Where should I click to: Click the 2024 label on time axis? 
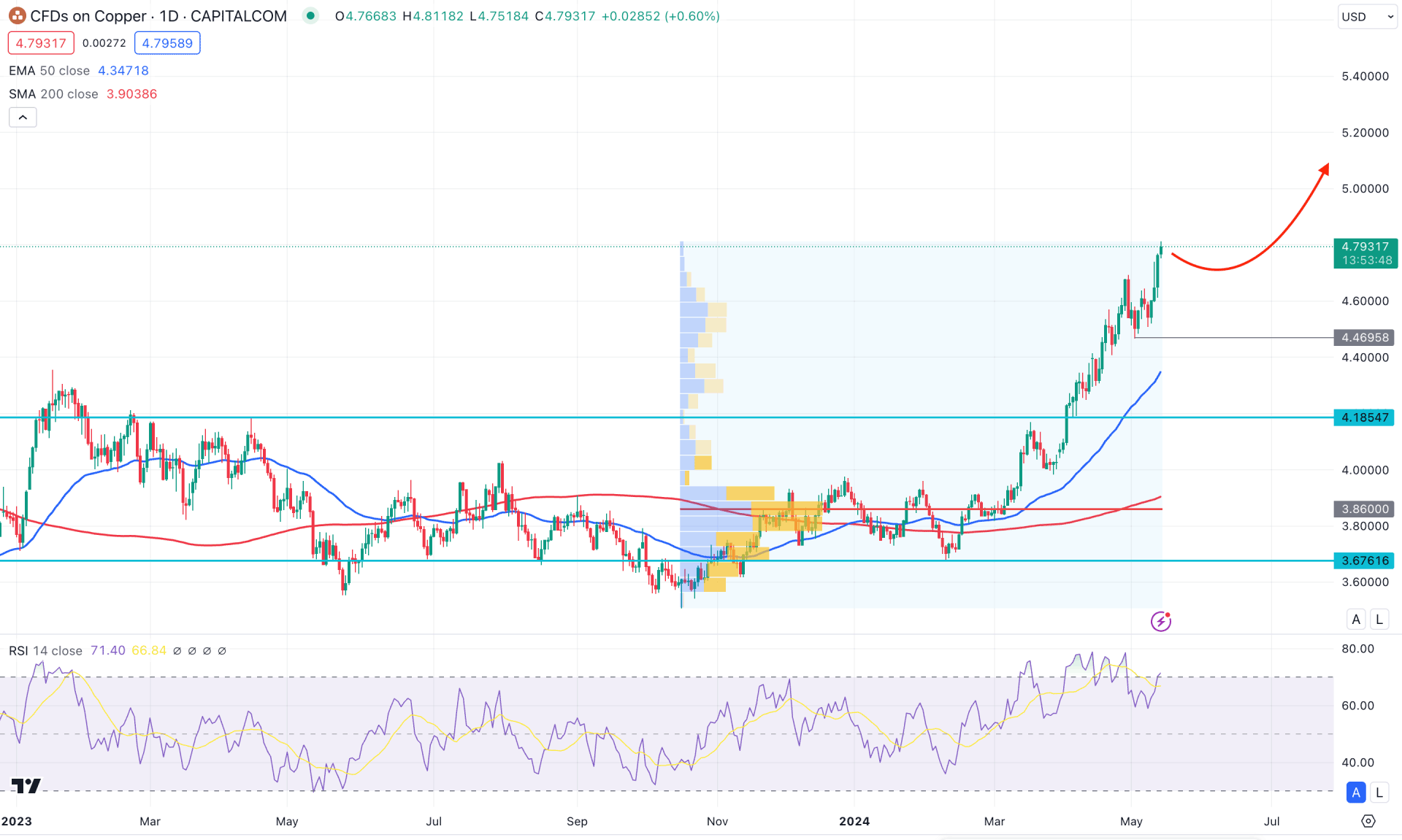(854, 821)
